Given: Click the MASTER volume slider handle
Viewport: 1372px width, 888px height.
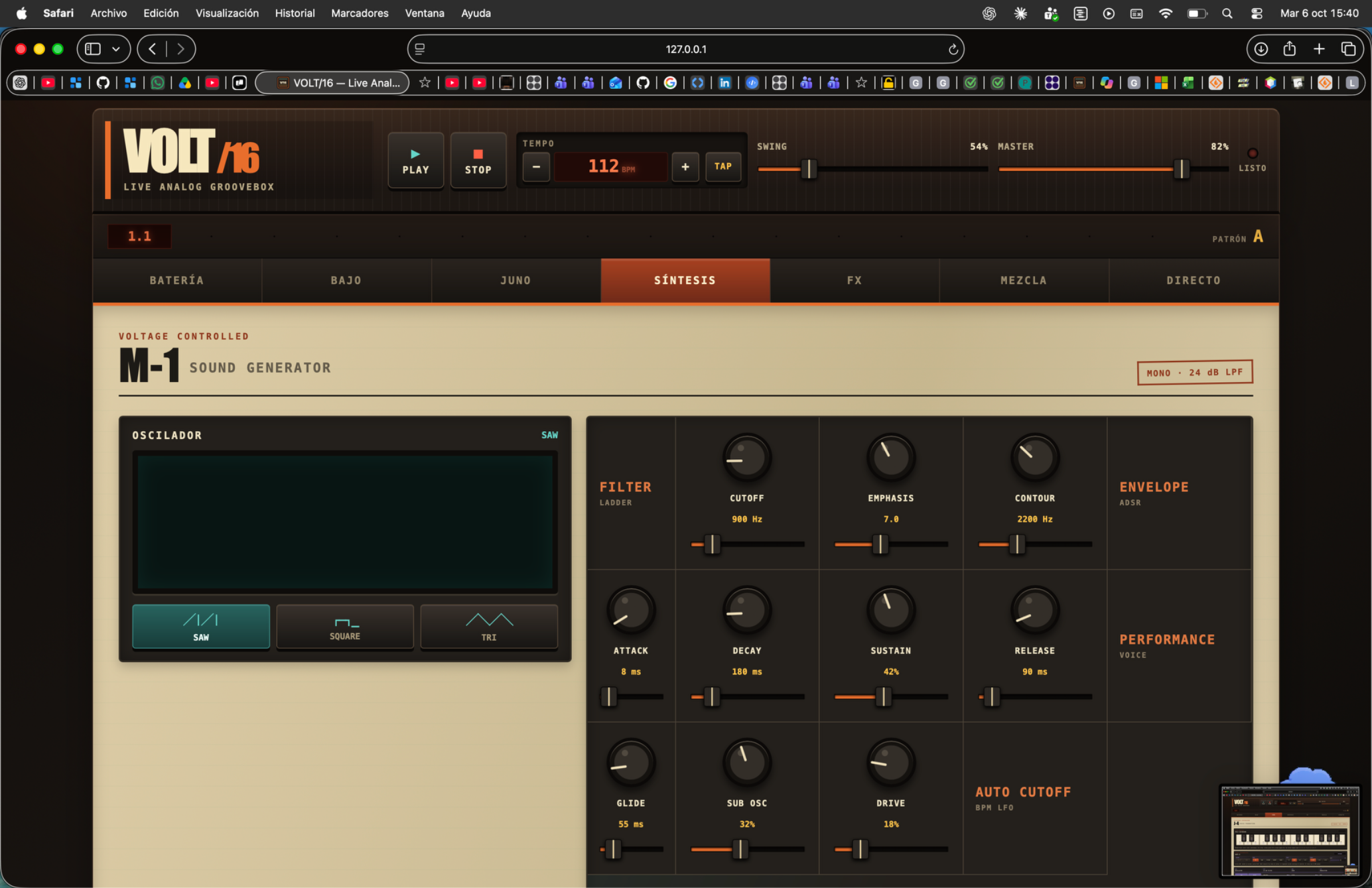Looking at the screenshot, I should (1182, 169).
